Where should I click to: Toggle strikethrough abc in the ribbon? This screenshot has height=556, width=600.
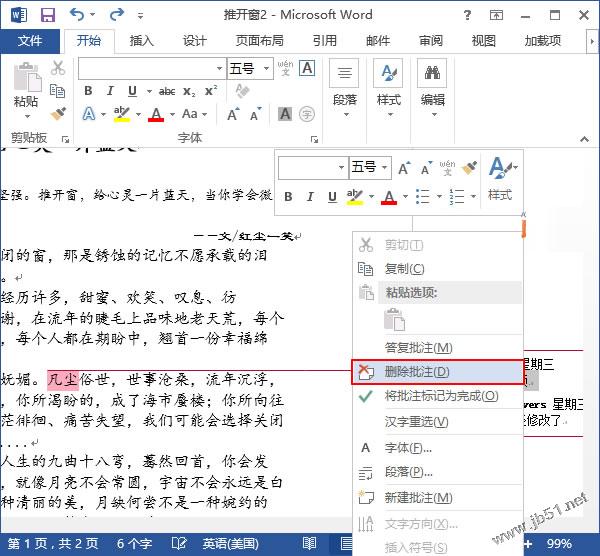[167, 91]
